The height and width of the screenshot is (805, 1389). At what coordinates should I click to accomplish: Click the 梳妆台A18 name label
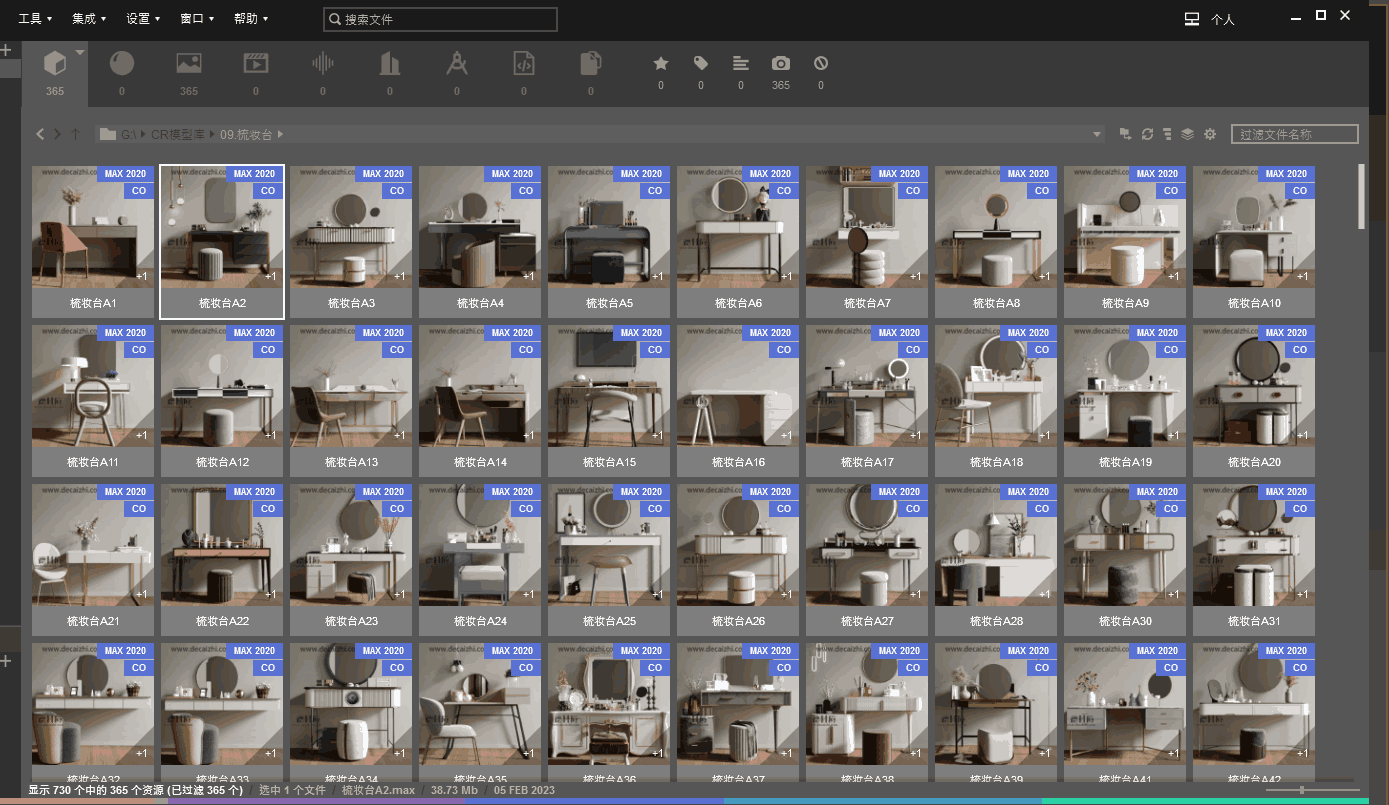pyautogui.click(x=996, y=462)
